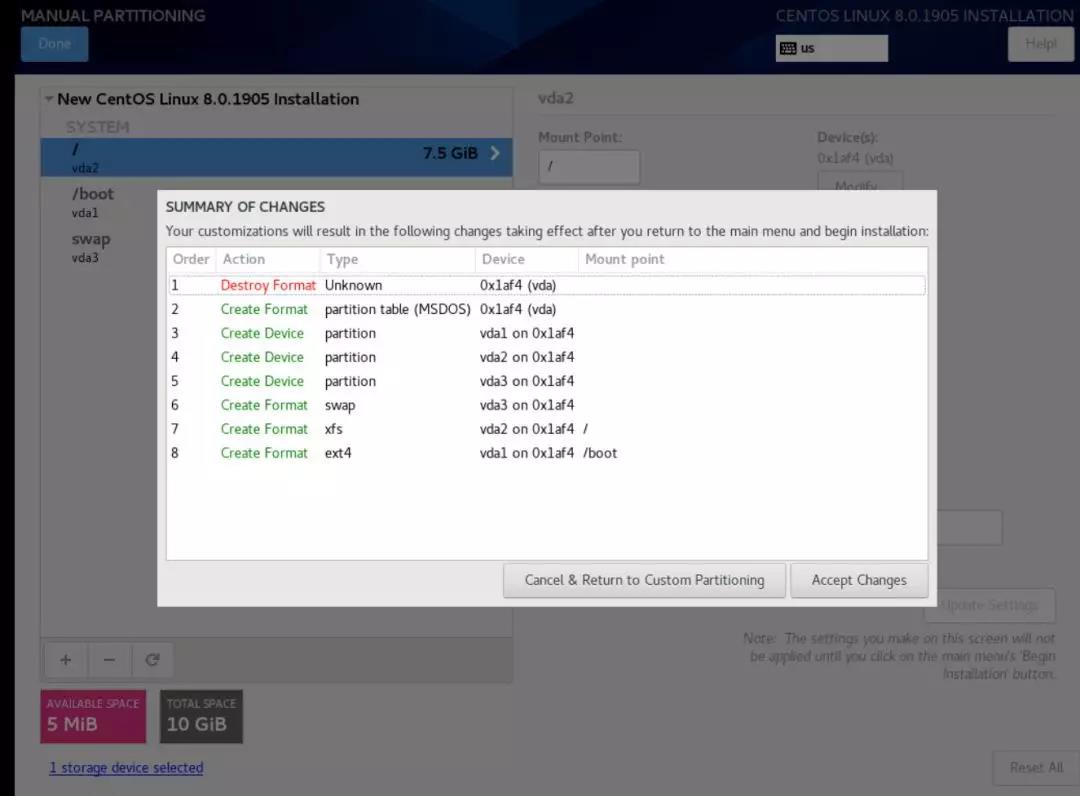Viewport: 1080px width, 796px height.
Task: Click the /boot mount point cell in row 8
Action: coord(600,453)
